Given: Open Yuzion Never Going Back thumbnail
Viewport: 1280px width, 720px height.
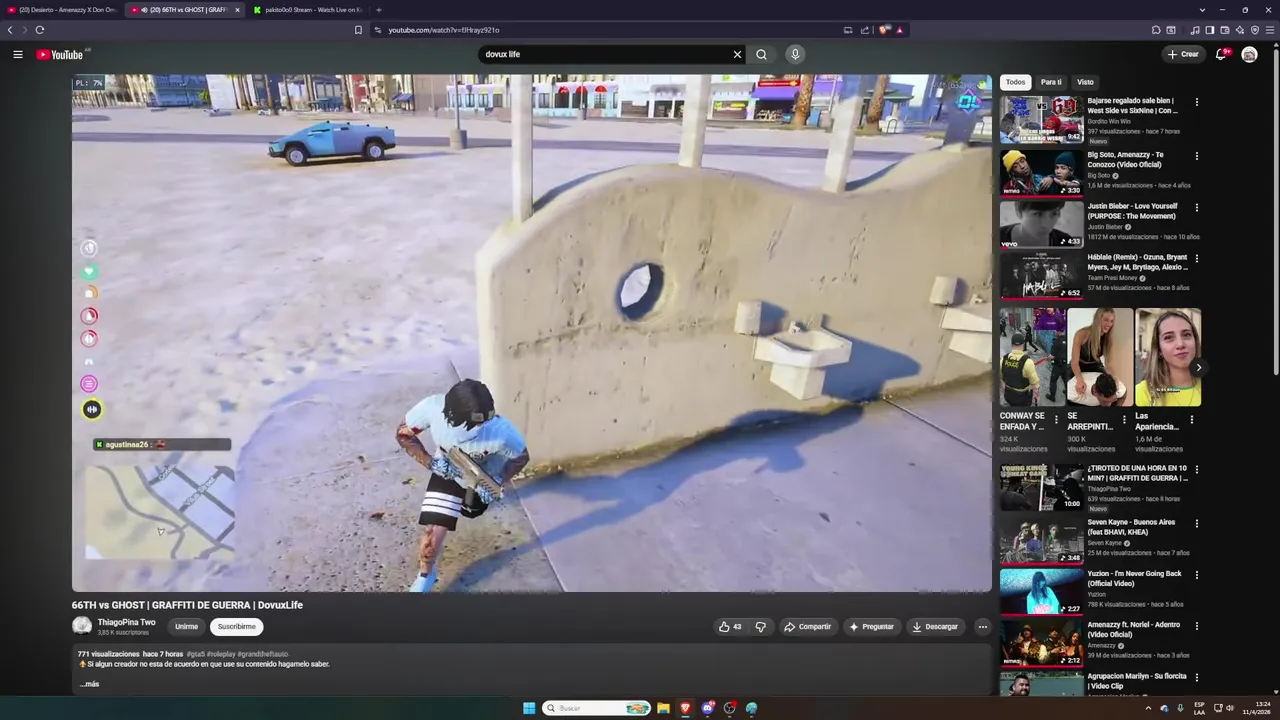Looking at the screenshot, I should pos(1042,592).
